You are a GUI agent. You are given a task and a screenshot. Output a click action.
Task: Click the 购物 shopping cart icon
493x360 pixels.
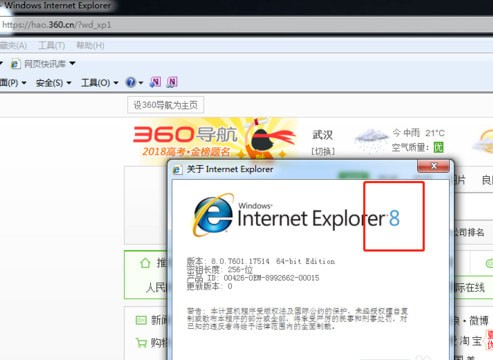(x=141, y=342)
